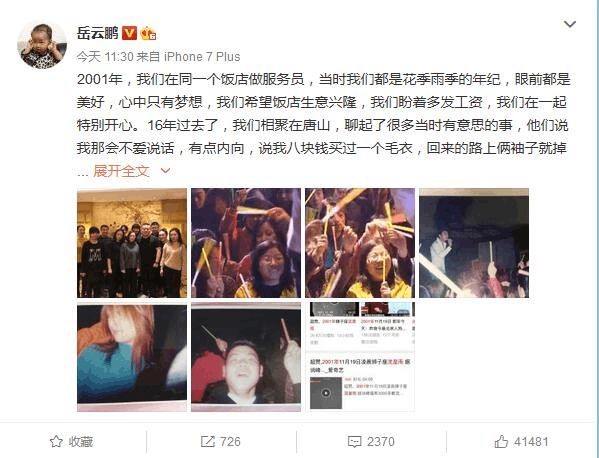Screen dimensions: 599x458
Task: Click the orange V verified badge
Action: click(130, 33)
